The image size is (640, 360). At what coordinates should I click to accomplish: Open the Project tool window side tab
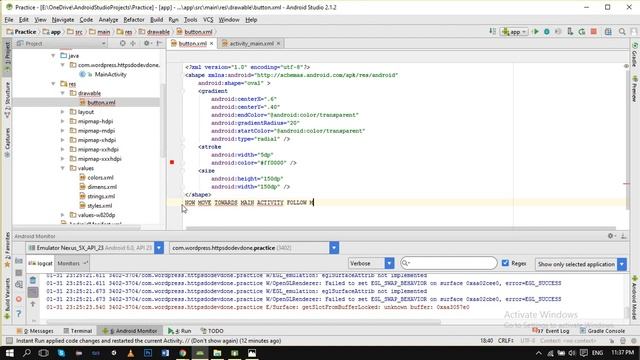(7, 56)
